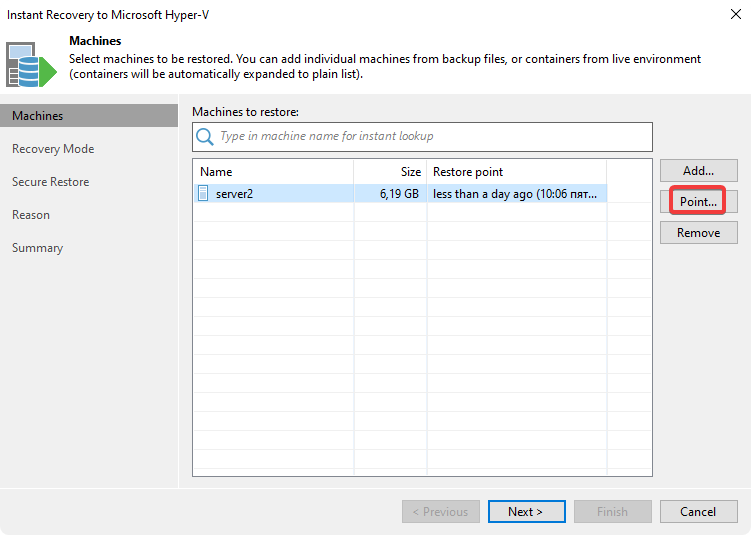Open restore point selection with Point... button
Image resolution: width=751 pixels, height=535 pixels.
[x=698, y=202]
